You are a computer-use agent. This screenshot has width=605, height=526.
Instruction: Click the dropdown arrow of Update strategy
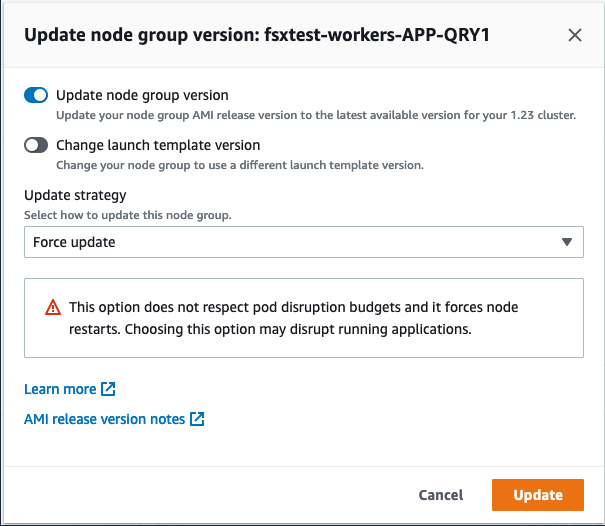point(567,242)
